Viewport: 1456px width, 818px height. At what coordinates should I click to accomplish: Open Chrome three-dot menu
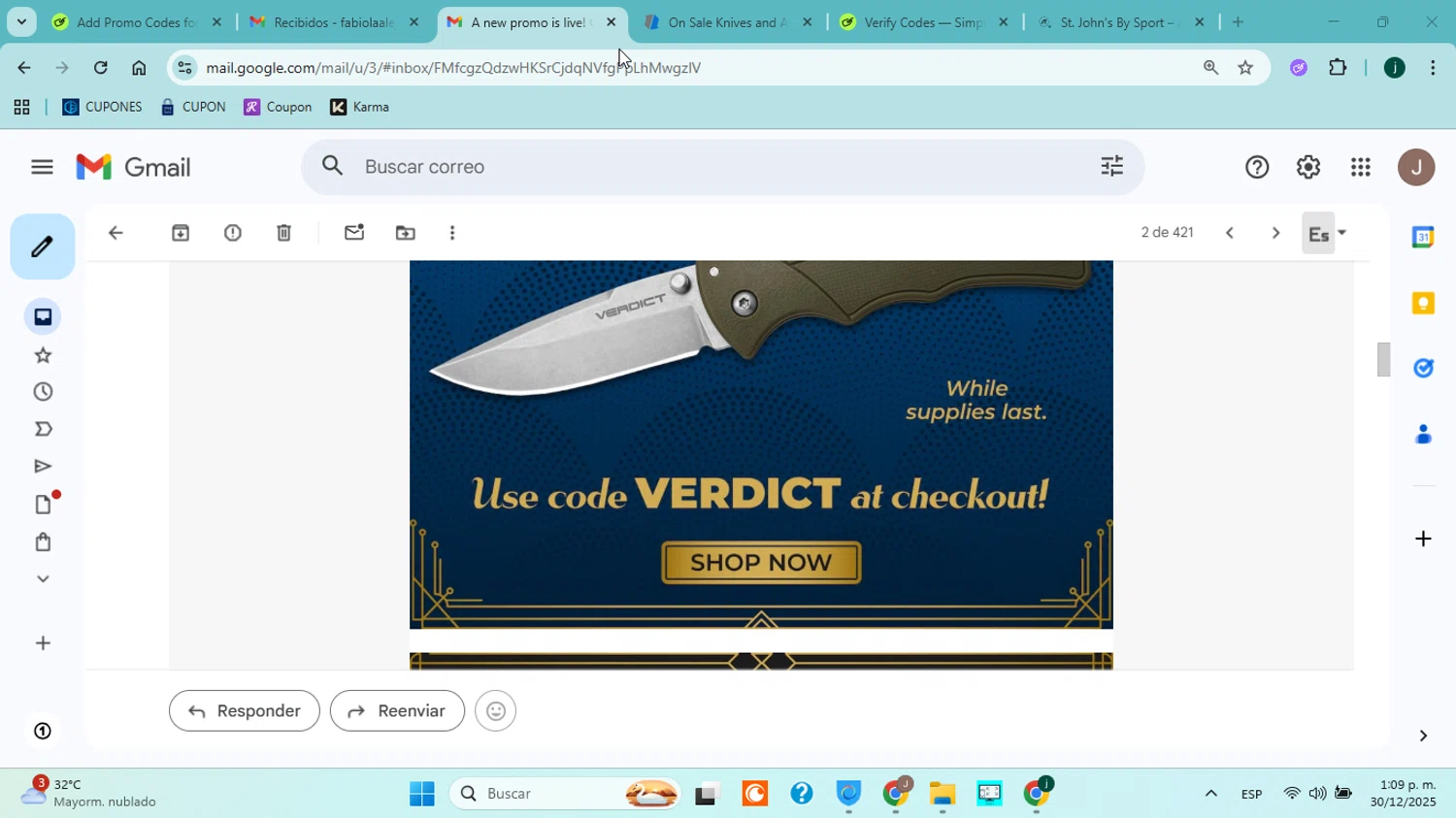1433,68
